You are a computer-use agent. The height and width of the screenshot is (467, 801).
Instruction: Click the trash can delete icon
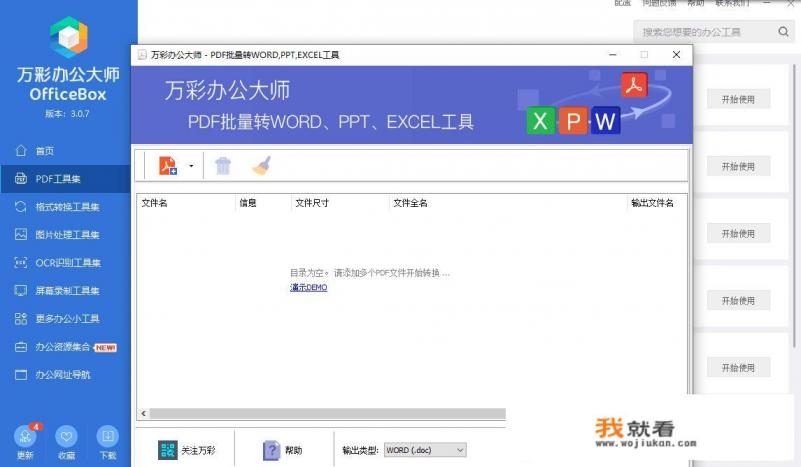tap(223, 166)
